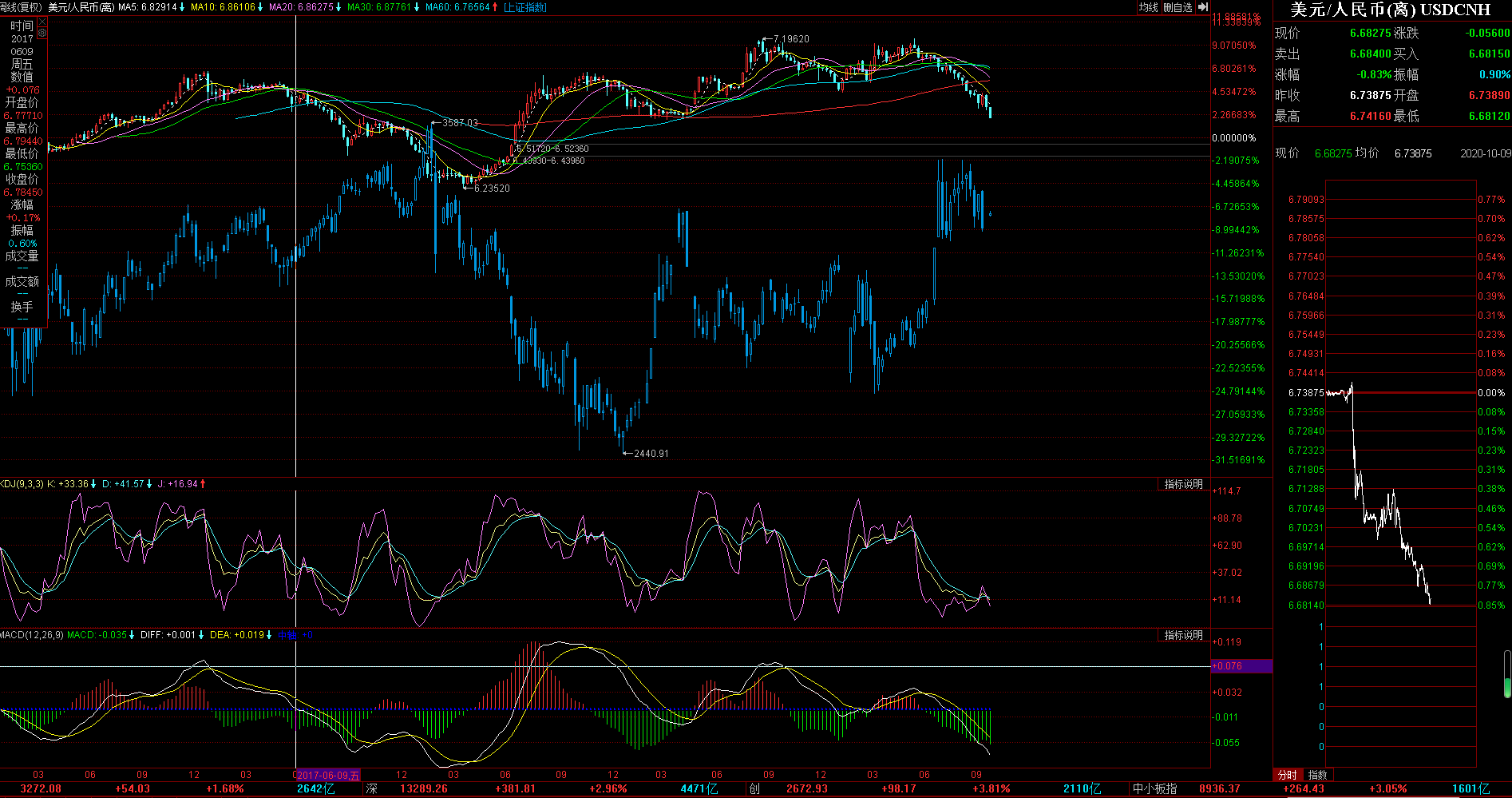Open MACD 指标说明 indicator description
Screen dimensions: 1512x798
click(x=1183, y=635)
